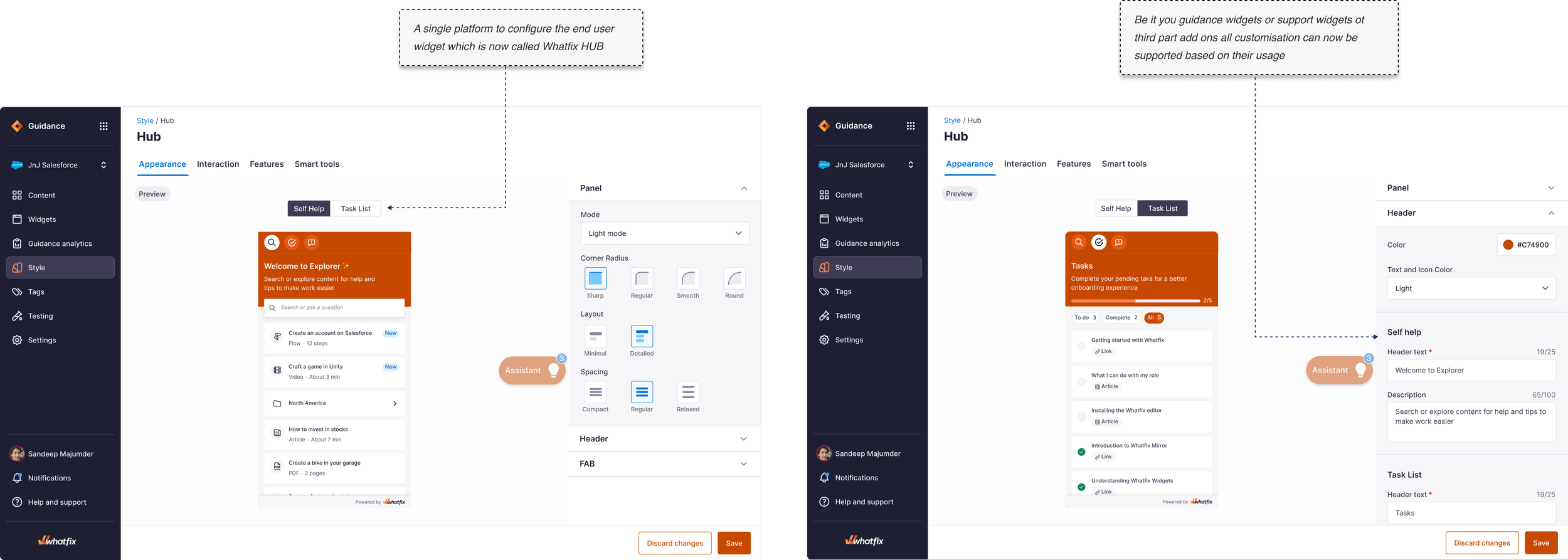Expand the Header section in the left screen
1568x560 pixels.
744,439
